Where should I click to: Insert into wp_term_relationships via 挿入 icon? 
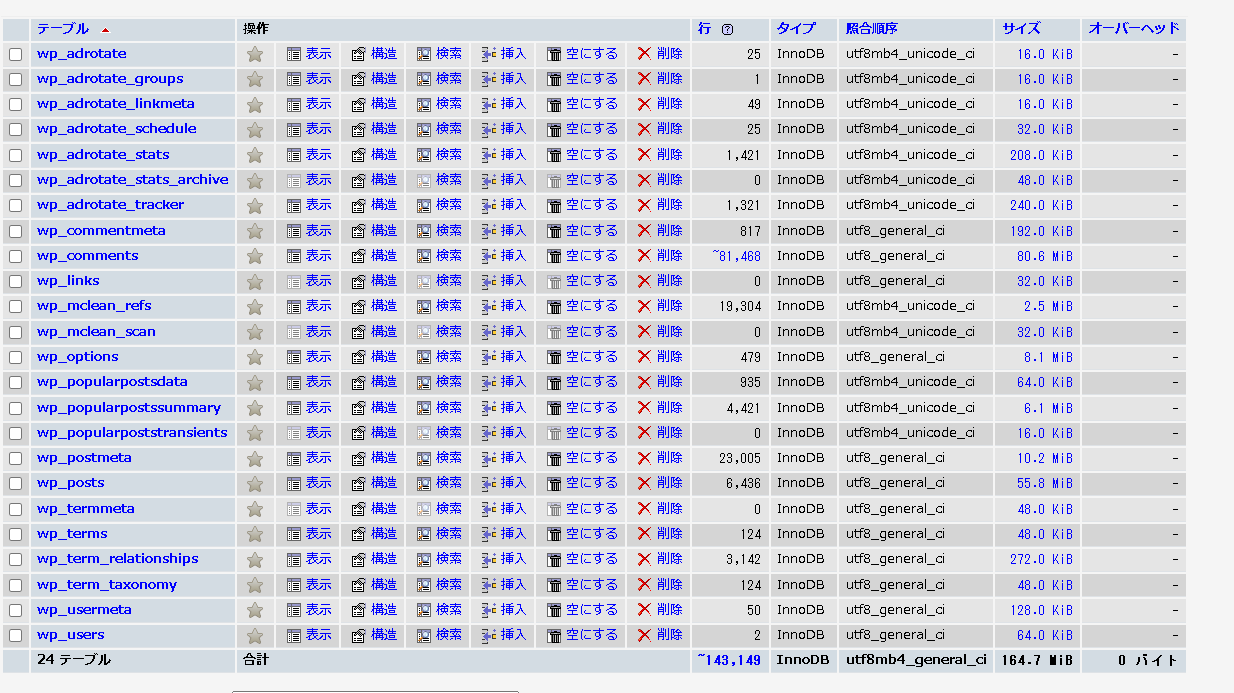489,559
